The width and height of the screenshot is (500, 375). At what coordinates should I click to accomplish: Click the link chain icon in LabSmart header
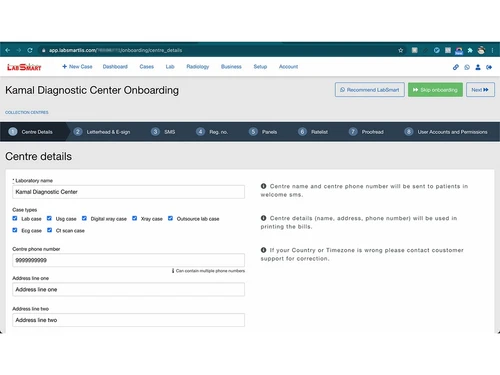point(456,67)
